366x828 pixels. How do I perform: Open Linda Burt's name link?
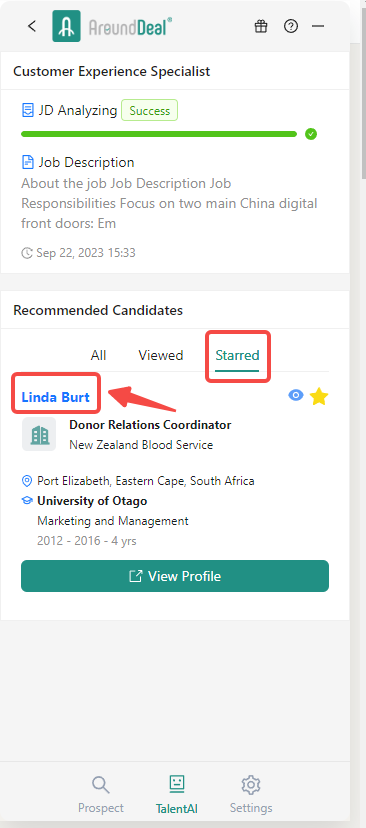coord(55,397)
